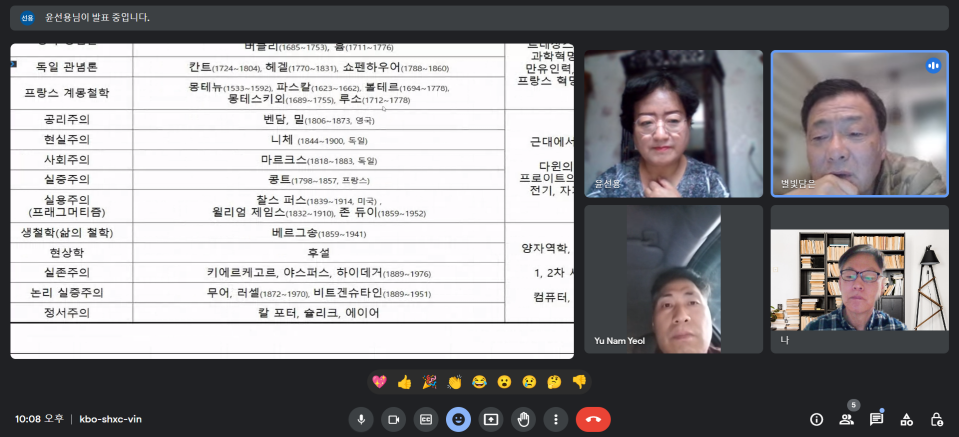Image resolution: width=959 pixels, height=437 pixels.
Task: Mute the microphone in the call bar
Action: 361,419
